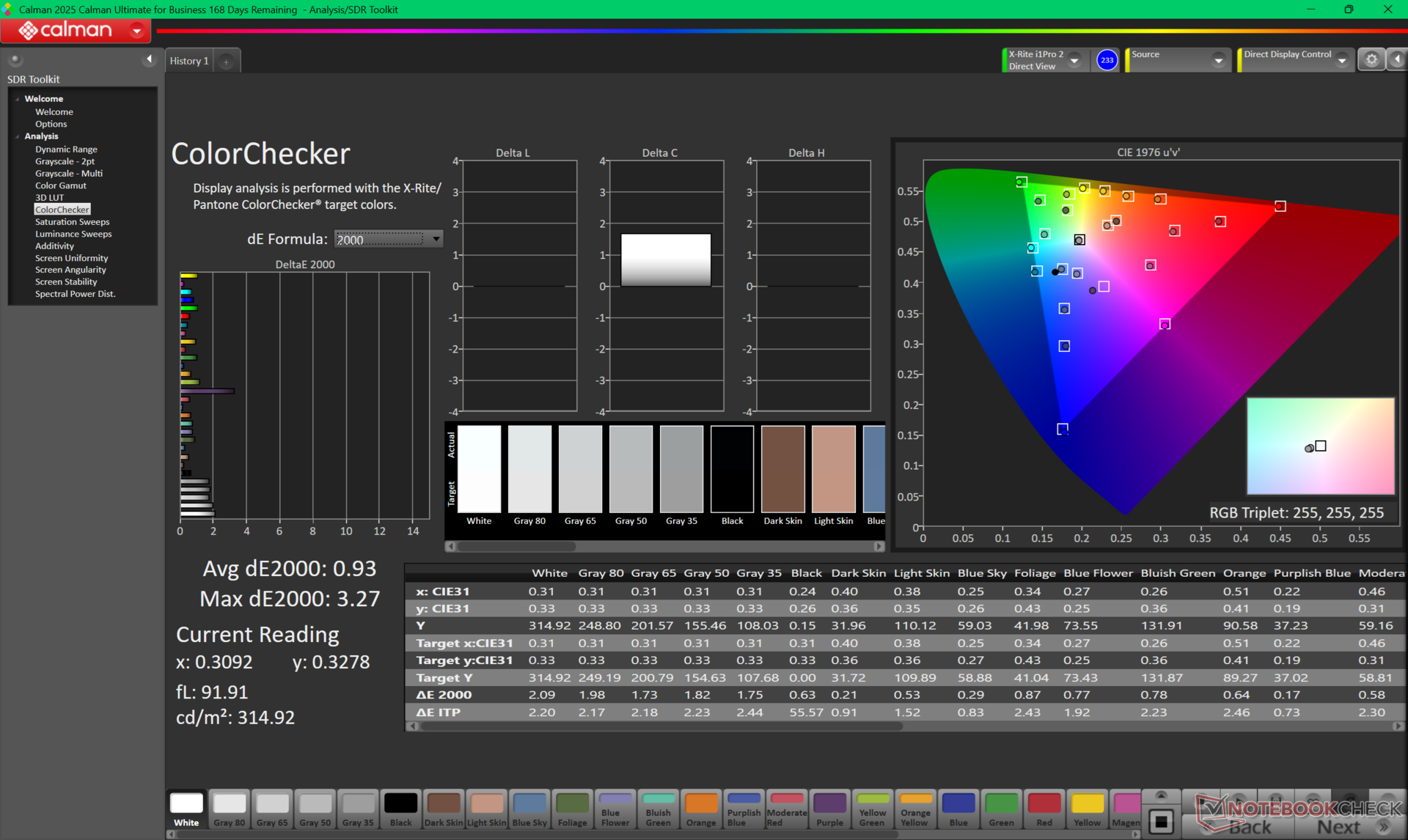Click the Next button
The height and width of the screenshot is (840, 1408).
coord(1338,827)
